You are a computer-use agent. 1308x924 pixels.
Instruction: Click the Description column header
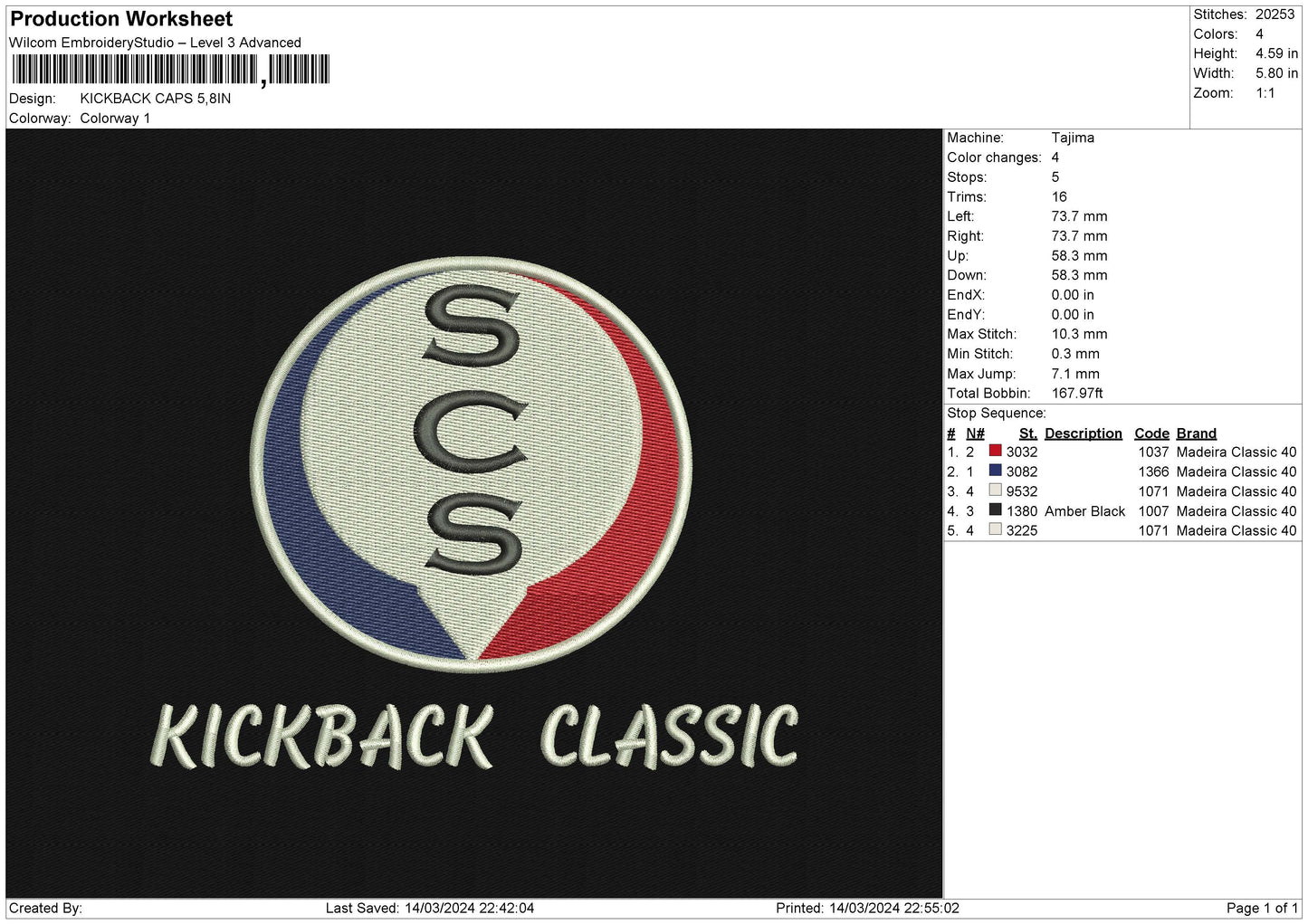(1083, 433)
